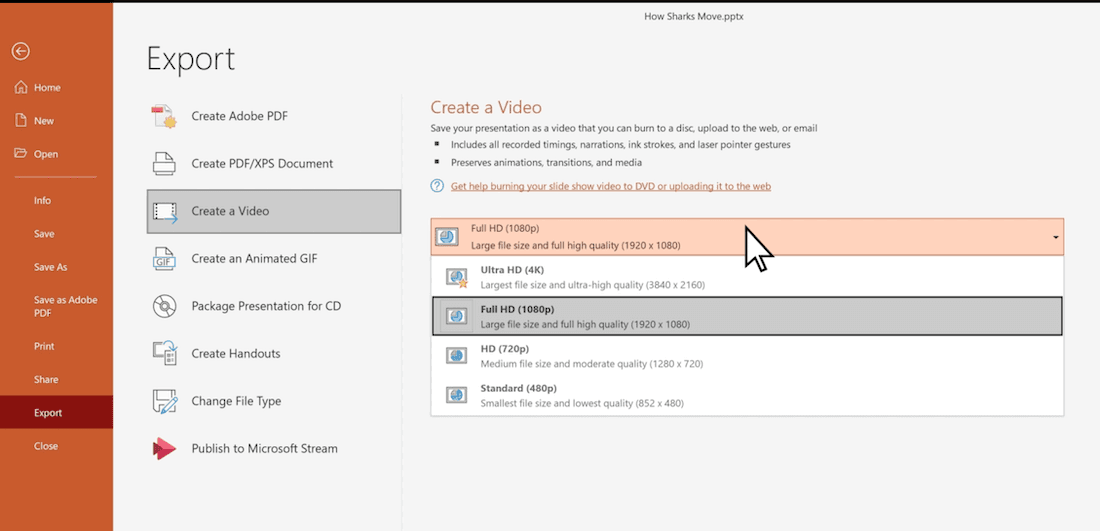This screenshot has height=531, width=1100.
Task: Click Home in the backstage sidebar
Action: click(x=47, y=87)
